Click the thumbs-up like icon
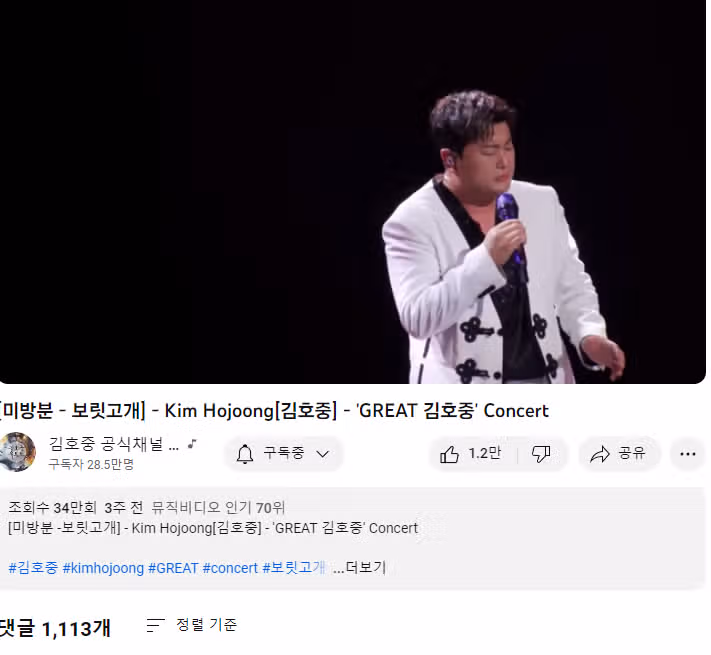The width and height of the screenshot is (711, 655). click(x=449, y=454)
